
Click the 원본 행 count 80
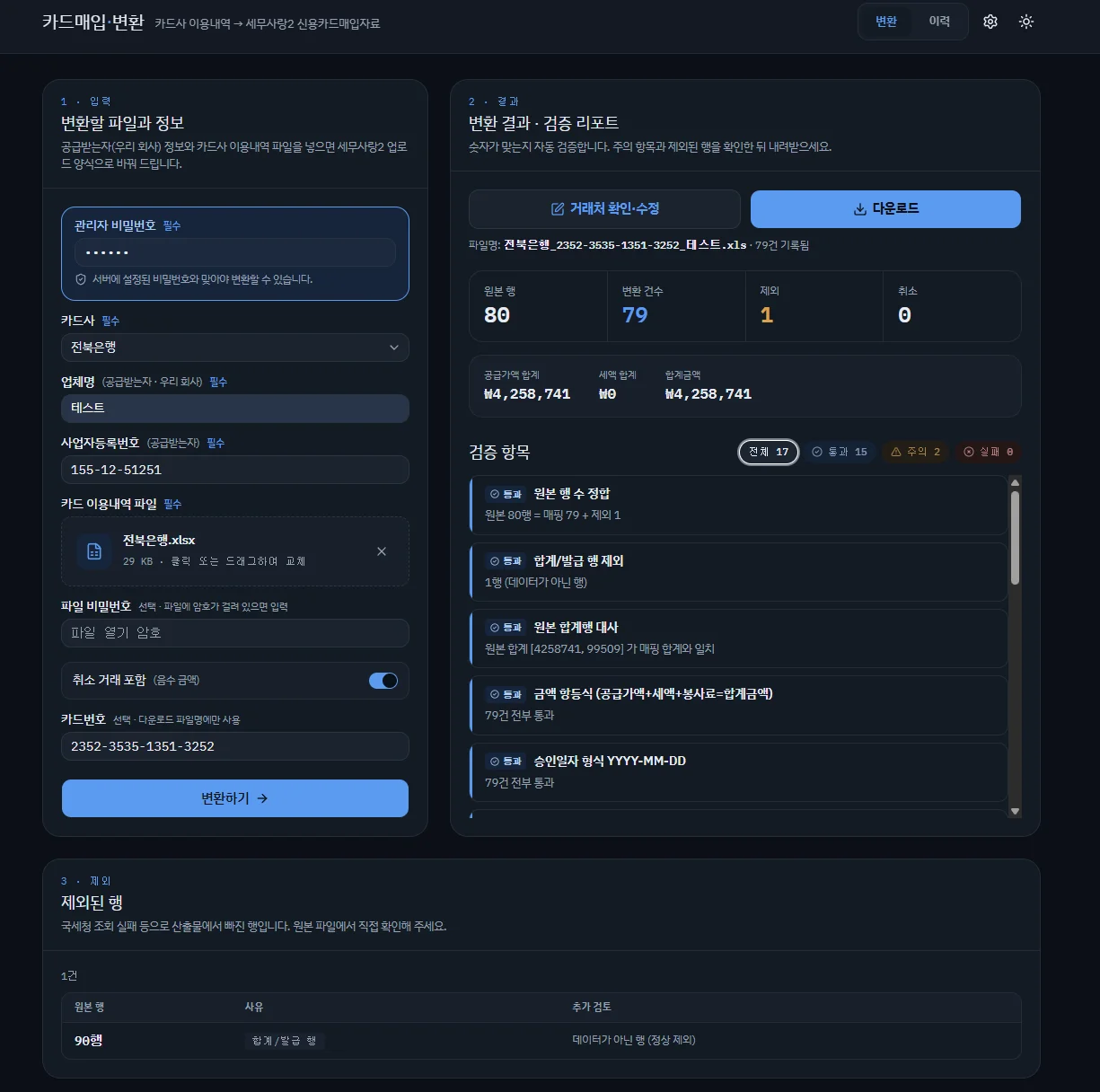point(497,315)
